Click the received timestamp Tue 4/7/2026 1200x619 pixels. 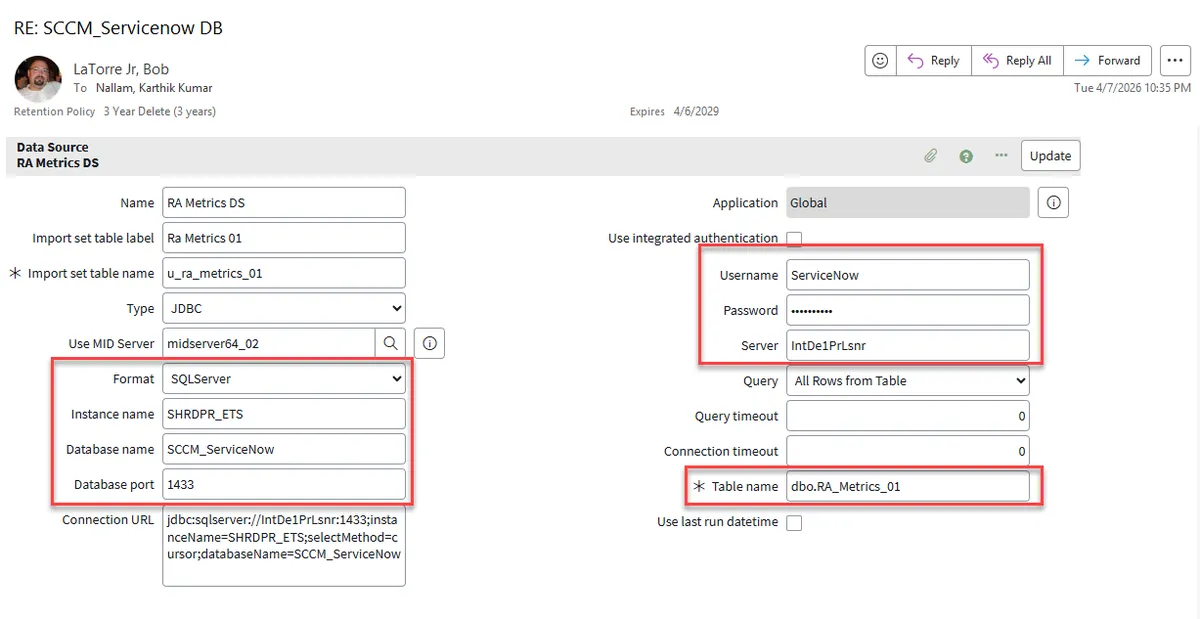pyautogui.click(x=1131, y=88)
